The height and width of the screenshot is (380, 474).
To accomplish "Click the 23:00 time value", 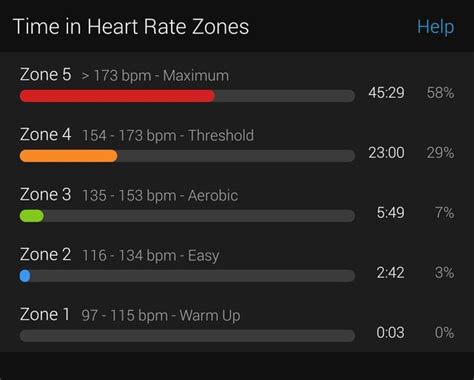I will pyautogui.click(x=386, y=153).
